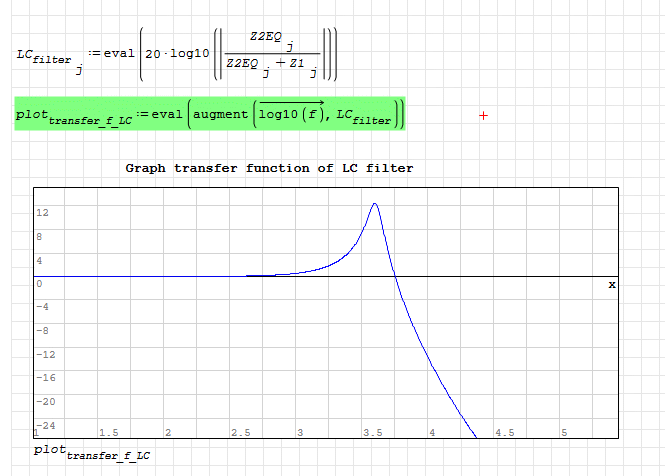Select the eval function in the first formula
Screen dimensions: 665x476
click(x=120, y=52)
